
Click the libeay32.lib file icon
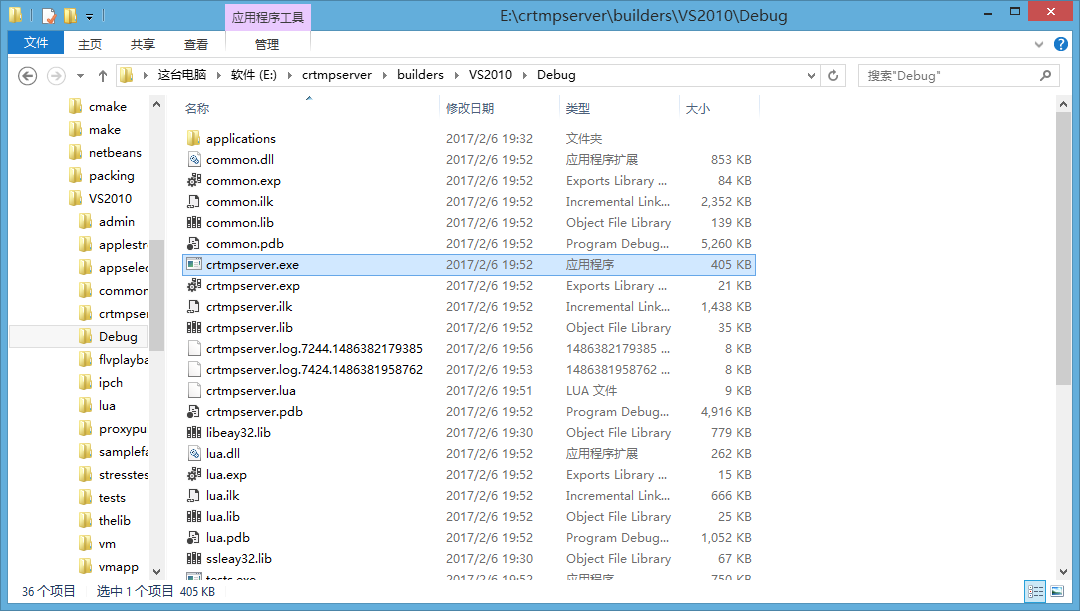(x=194, y=433)
